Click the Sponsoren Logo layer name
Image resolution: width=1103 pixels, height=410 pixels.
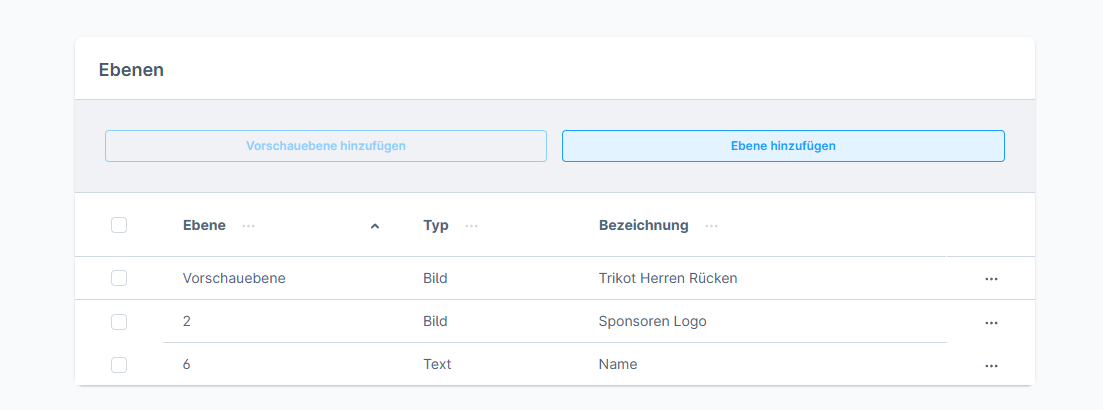652,321
